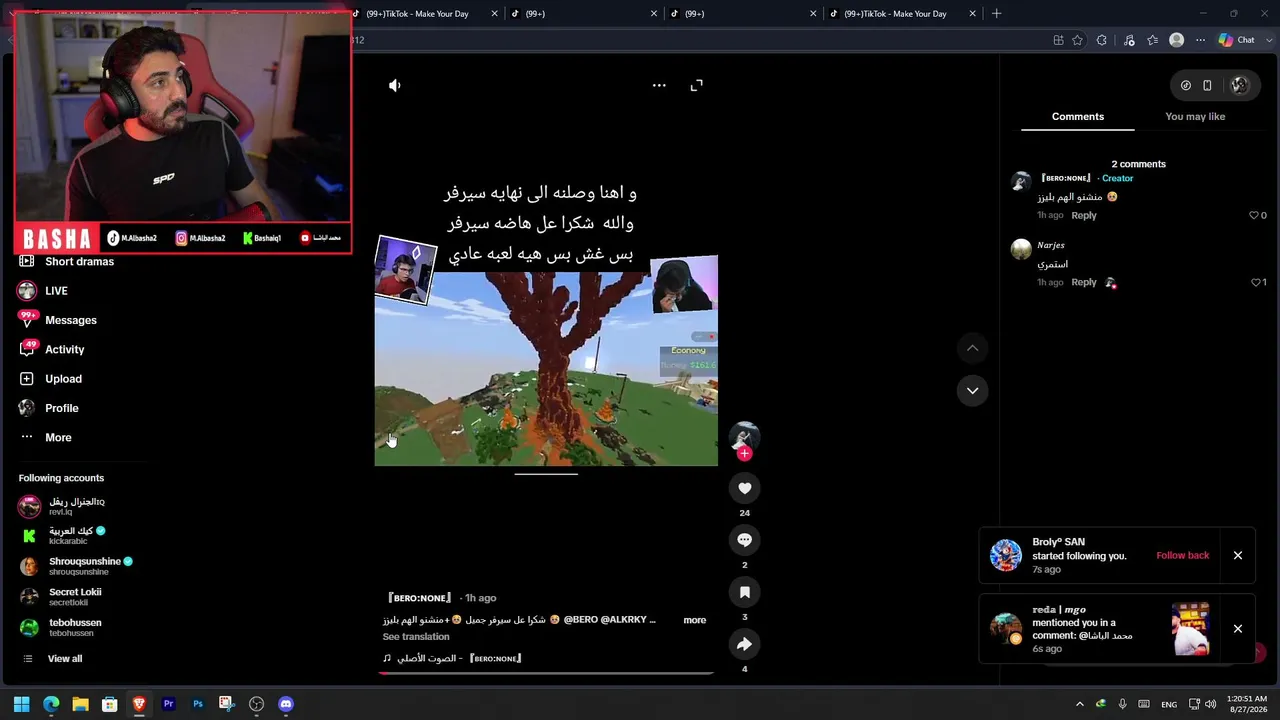1280x720 pixels.
Task: Go to the previous video with up chevron
Action: (x=972, y=348)
